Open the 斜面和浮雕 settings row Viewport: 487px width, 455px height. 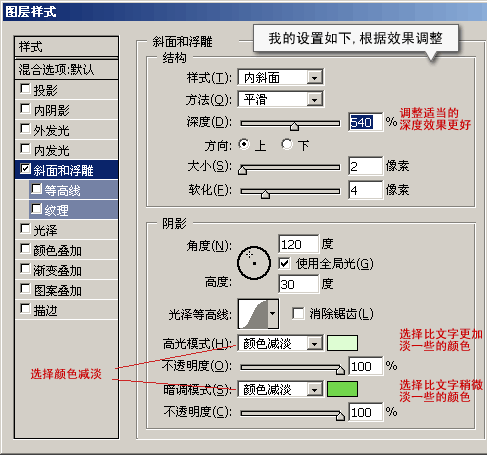click(67, 170)
